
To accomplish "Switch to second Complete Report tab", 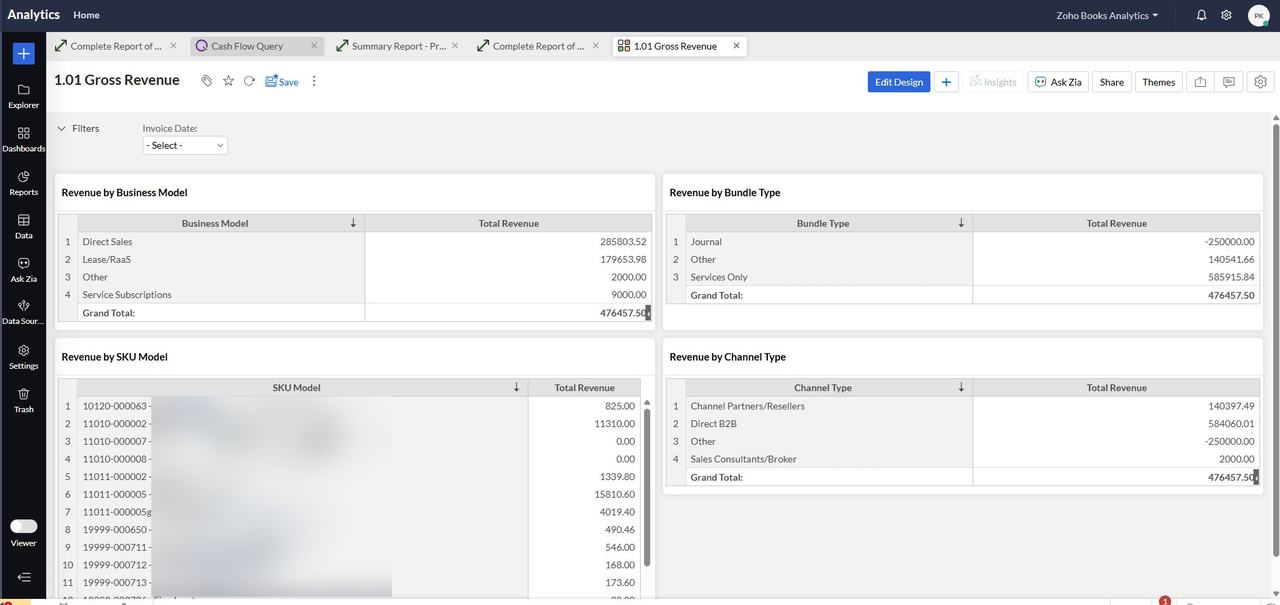I will click(x=538, y=46).
